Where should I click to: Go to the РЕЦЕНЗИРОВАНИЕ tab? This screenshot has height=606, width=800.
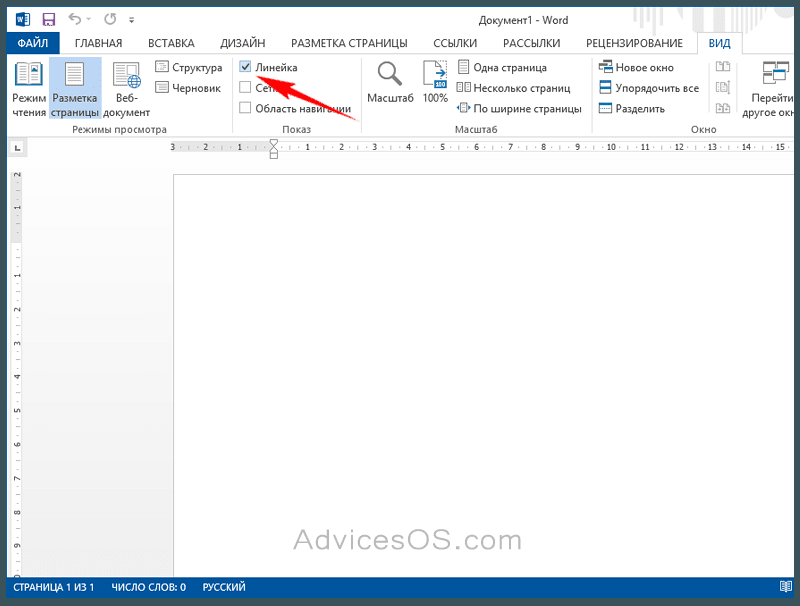634,43
